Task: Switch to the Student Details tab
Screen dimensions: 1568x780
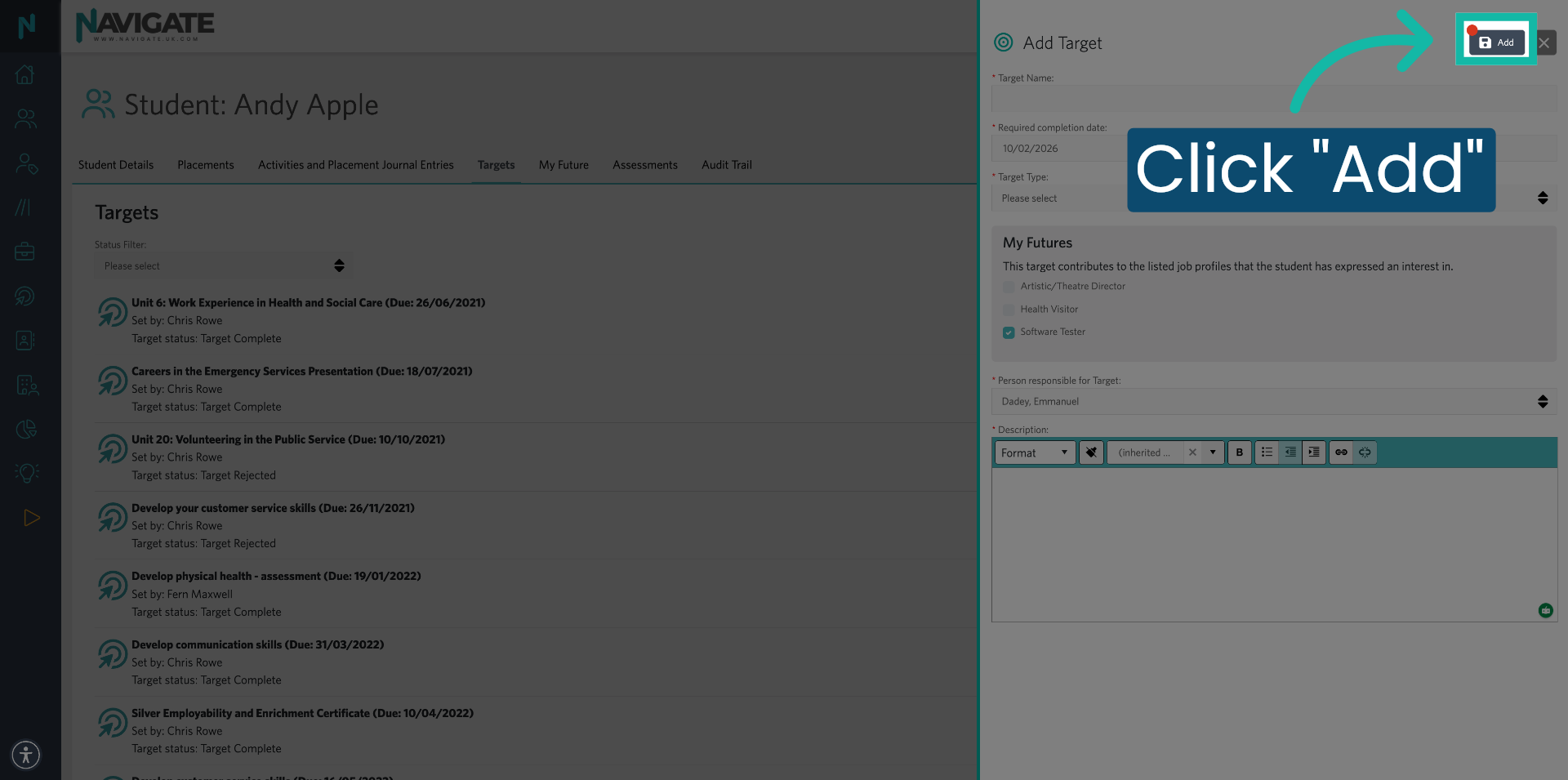Action: 116,165
